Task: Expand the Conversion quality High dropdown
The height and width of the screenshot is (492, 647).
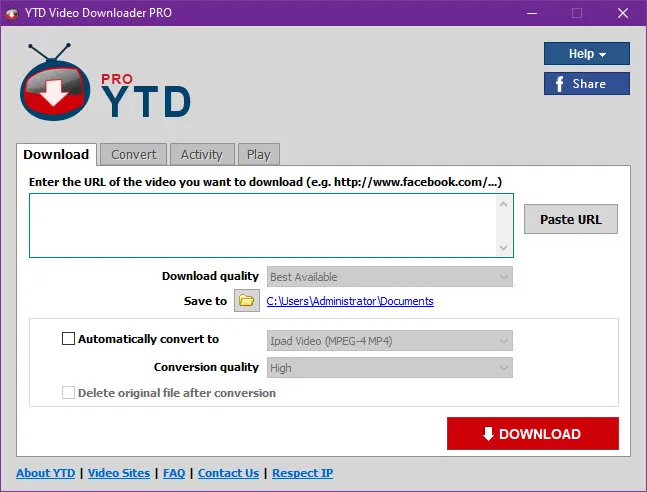Action: click(390, 368)
